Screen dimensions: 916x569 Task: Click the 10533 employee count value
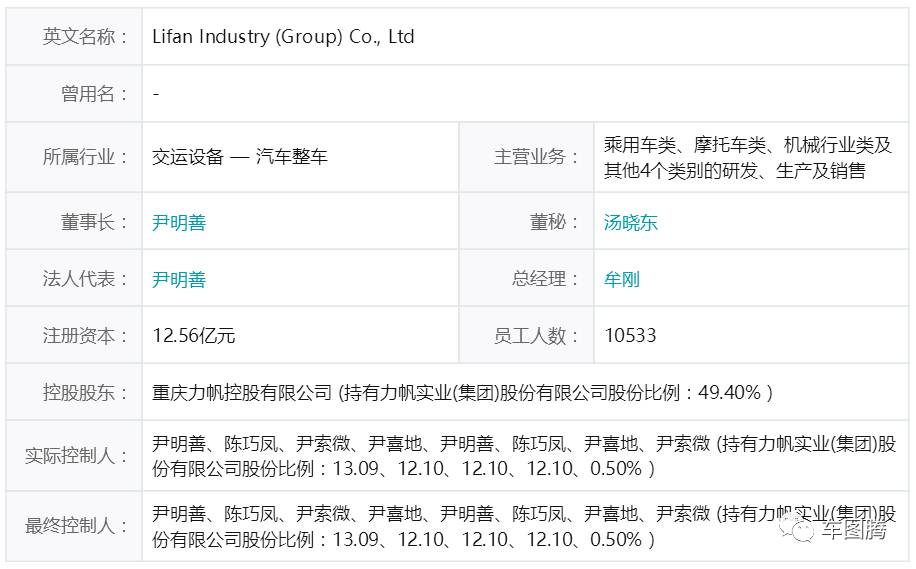point(630,336)
